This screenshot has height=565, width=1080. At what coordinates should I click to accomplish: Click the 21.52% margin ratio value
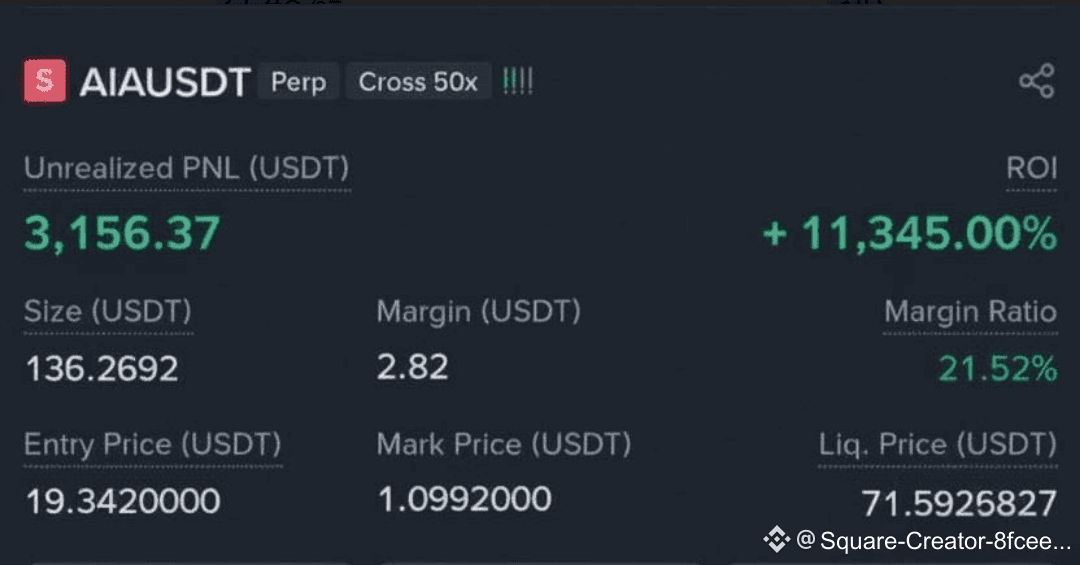(x=997, y=368)
